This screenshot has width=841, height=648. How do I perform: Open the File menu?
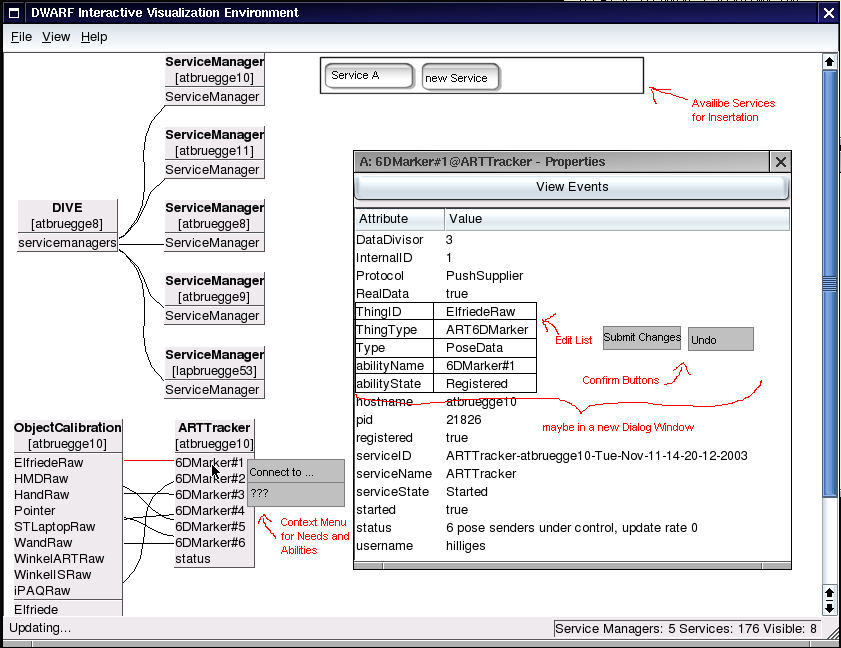tap(21, 37)
